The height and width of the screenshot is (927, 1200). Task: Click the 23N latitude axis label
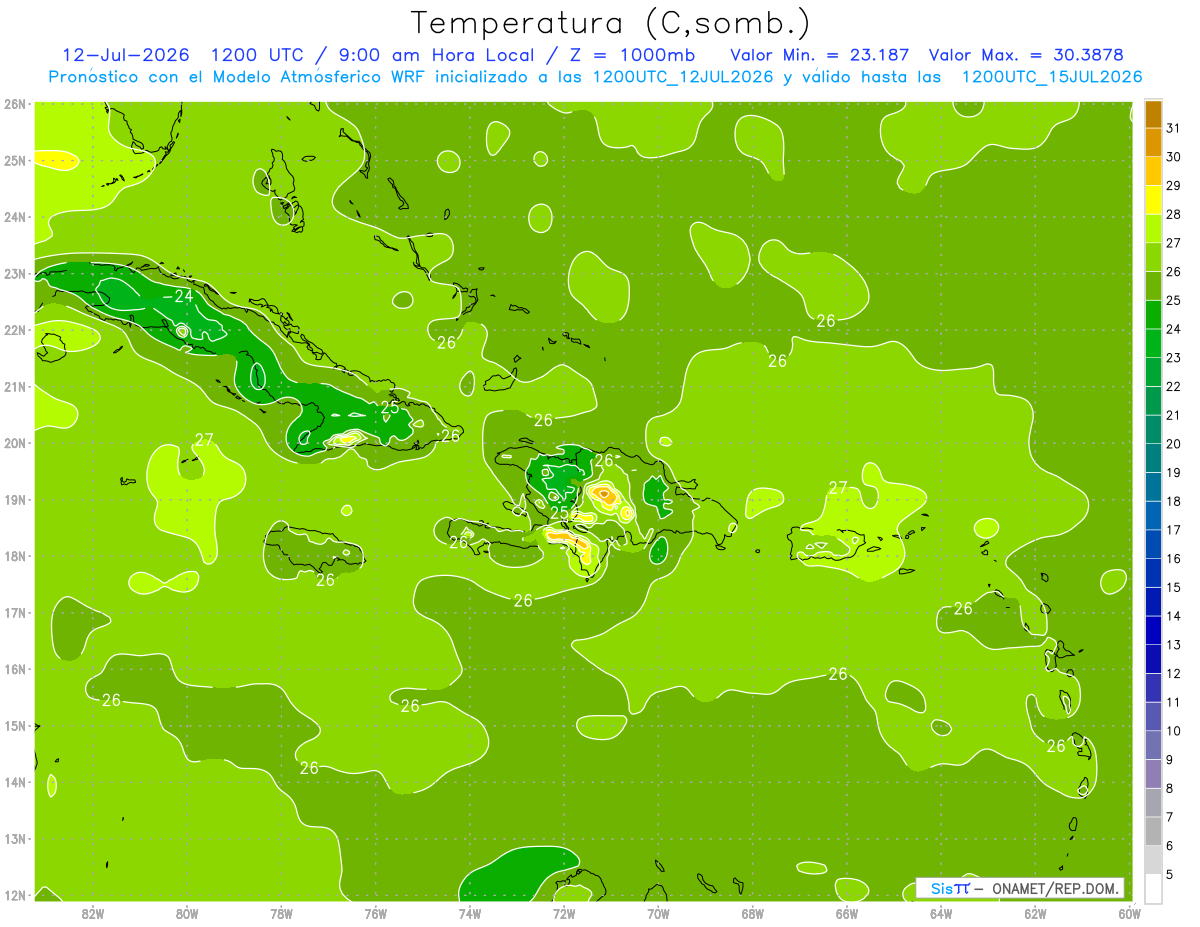tap(16, 273)
